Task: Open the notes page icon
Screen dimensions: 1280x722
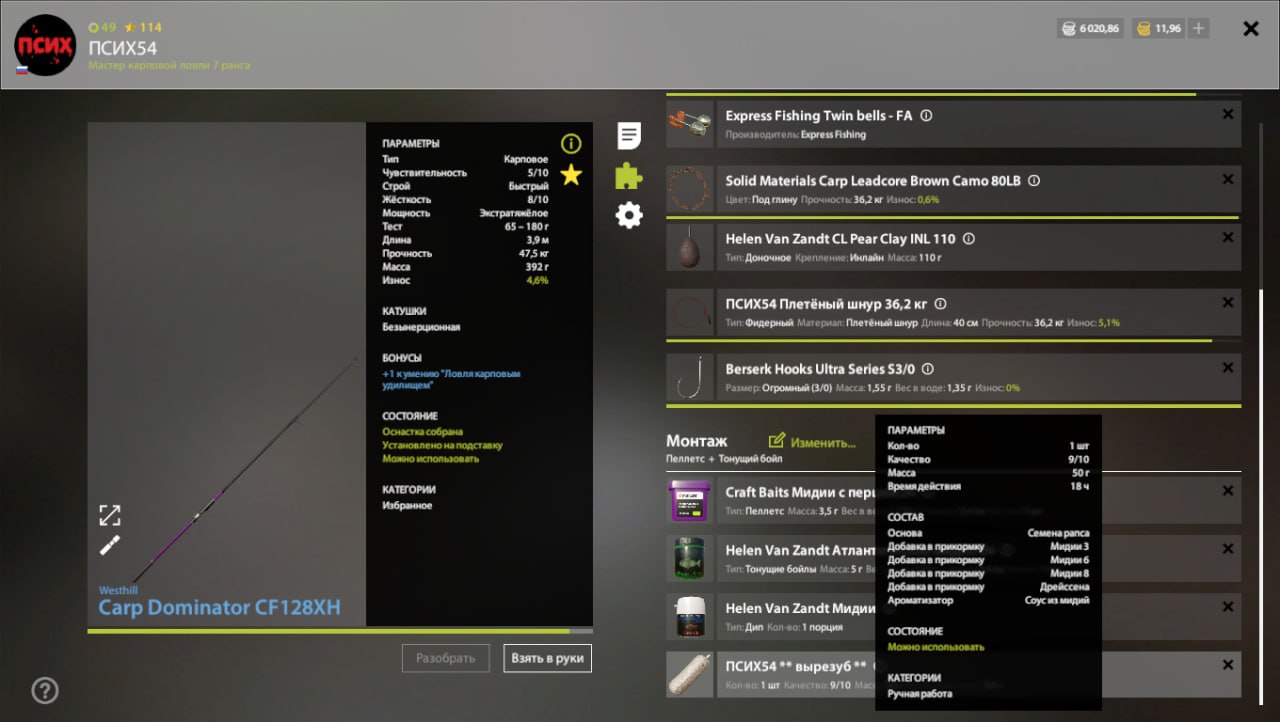Action: tap(629, 136)
